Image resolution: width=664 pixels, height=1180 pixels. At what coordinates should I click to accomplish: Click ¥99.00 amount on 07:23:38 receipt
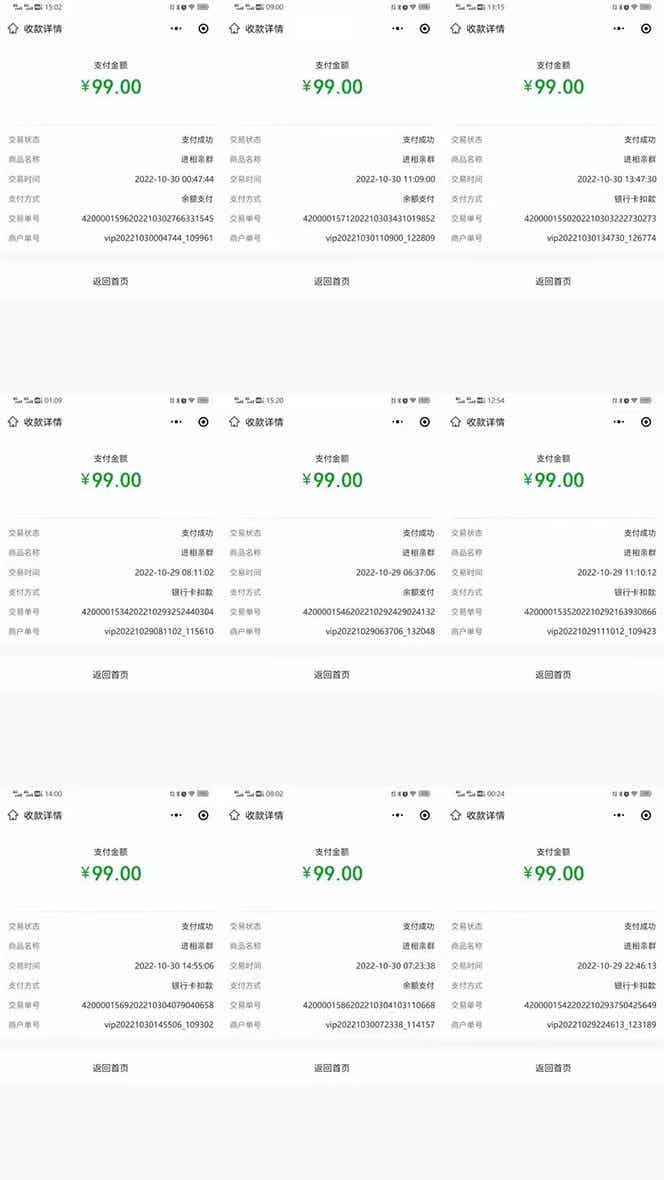tap(332, 873)
